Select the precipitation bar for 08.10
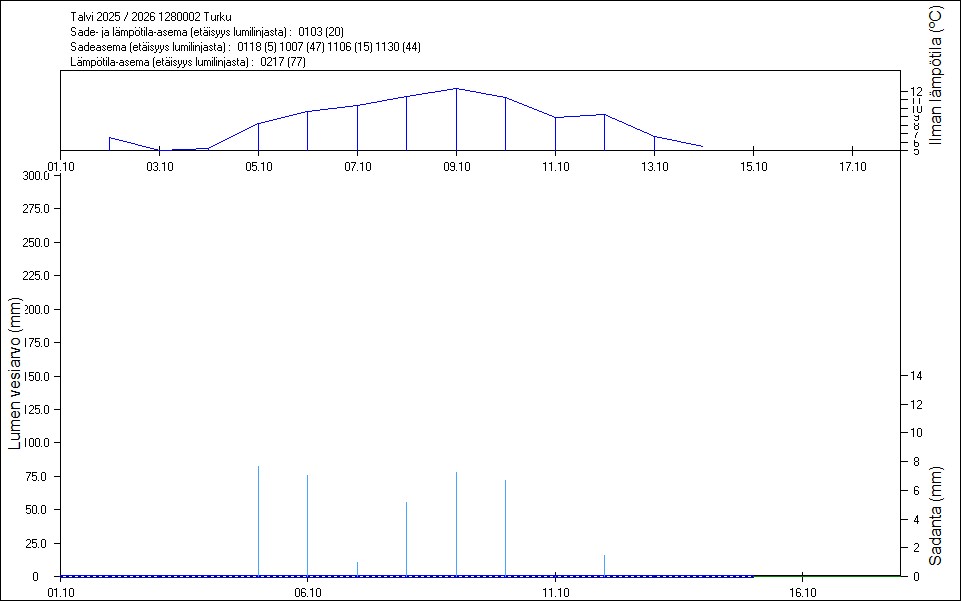Screen dimensions: 961x601 click(x=406, y=538)
